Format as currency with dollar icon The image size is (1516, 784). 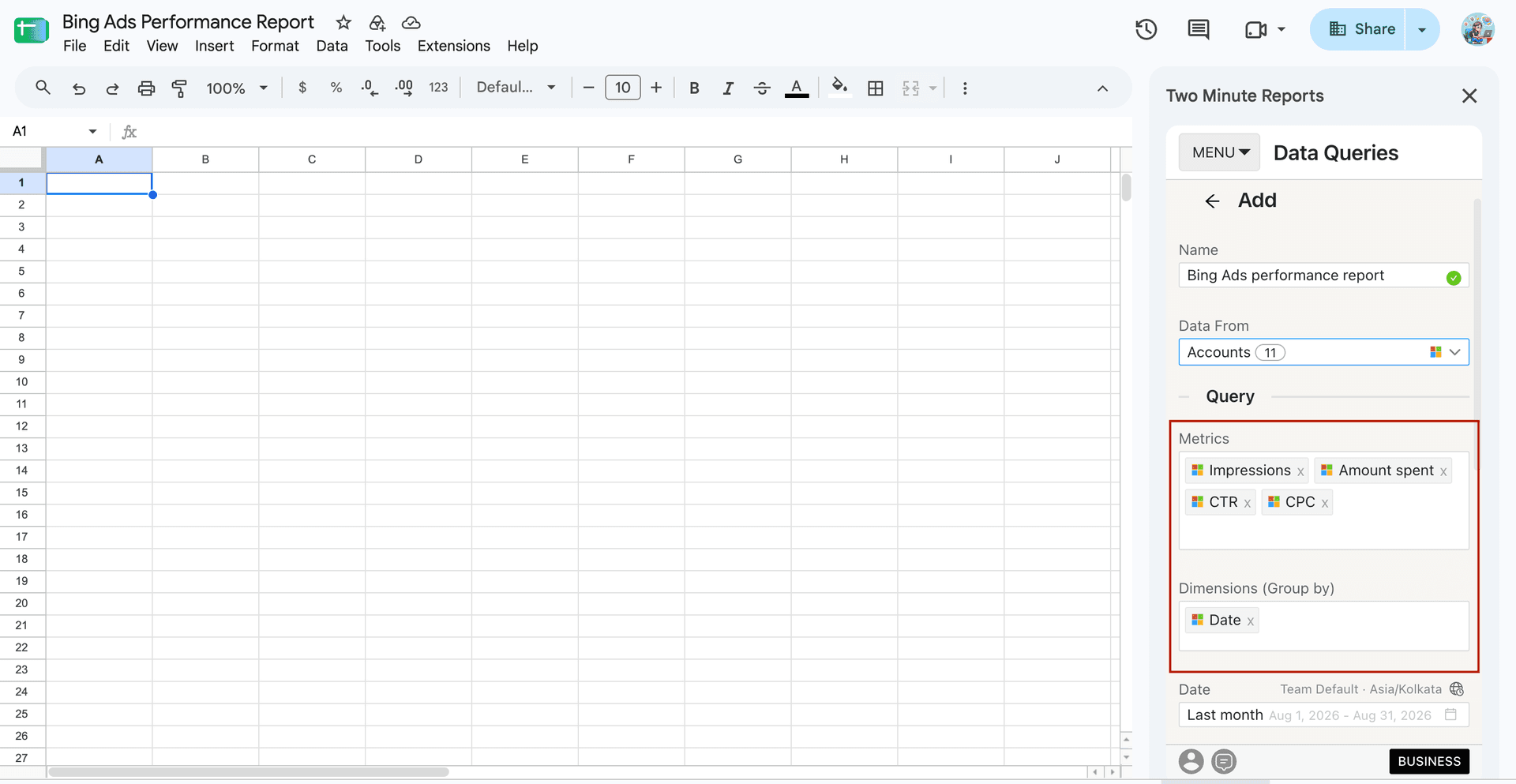click(x=302, y=88)
